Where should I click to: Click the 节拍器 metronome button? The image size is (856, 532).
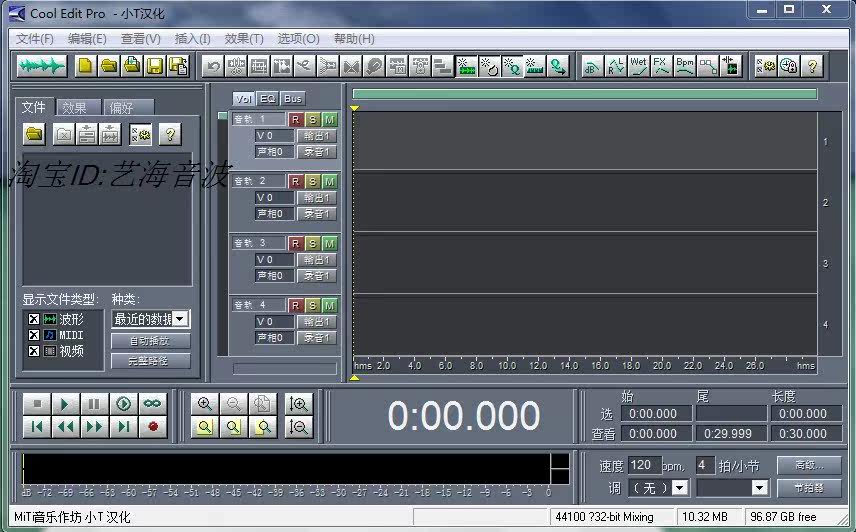(x=809, y=487)
